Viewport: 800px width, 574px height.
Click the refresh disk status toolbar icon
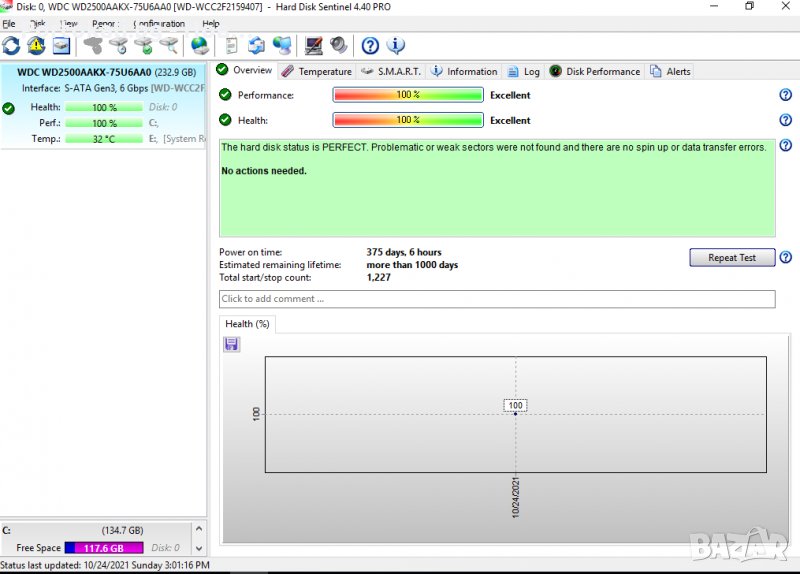11,45
